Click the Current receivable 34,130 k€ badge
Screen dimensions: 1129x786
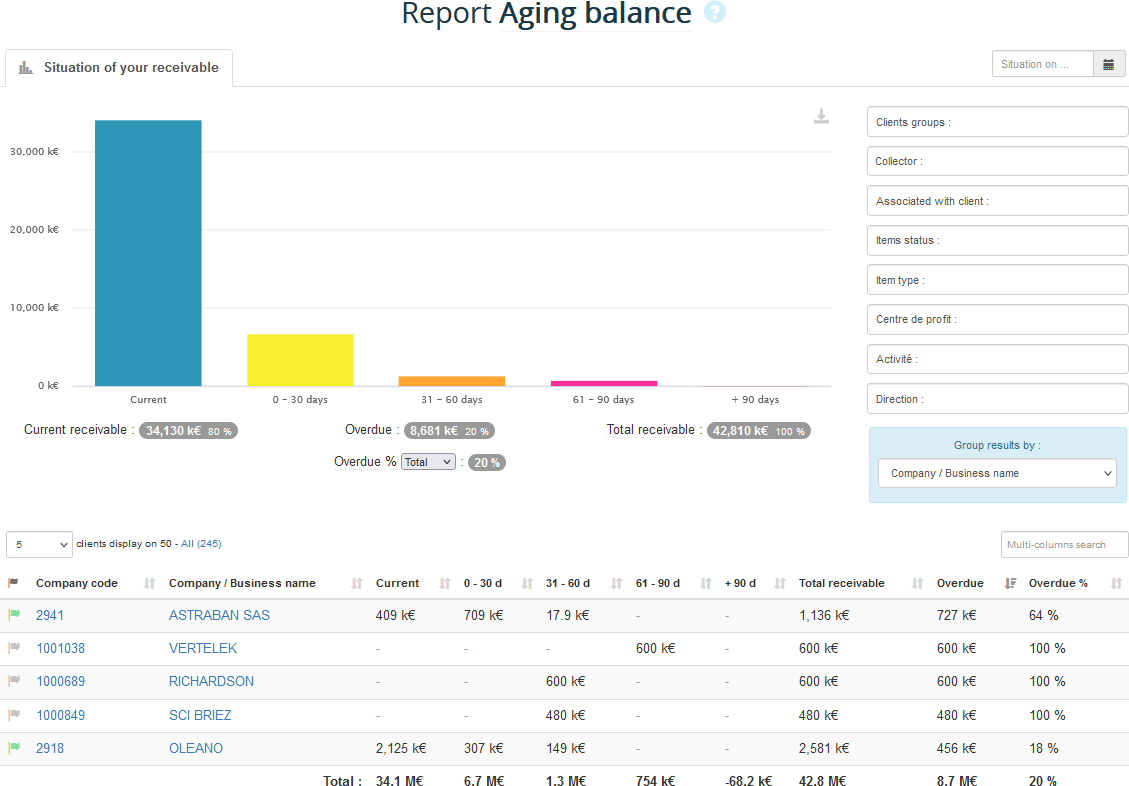coord(188,430)
